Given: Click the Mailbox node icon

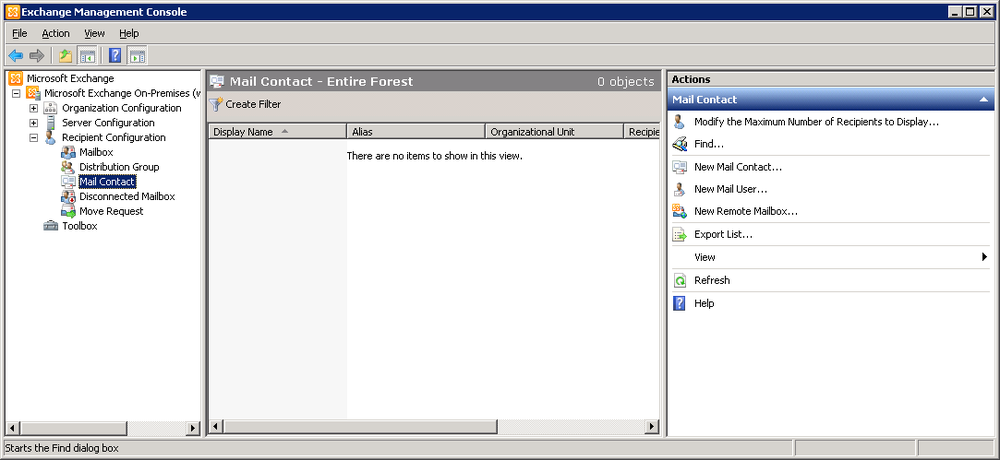Looking at the screenshot, I should (68, 152).
